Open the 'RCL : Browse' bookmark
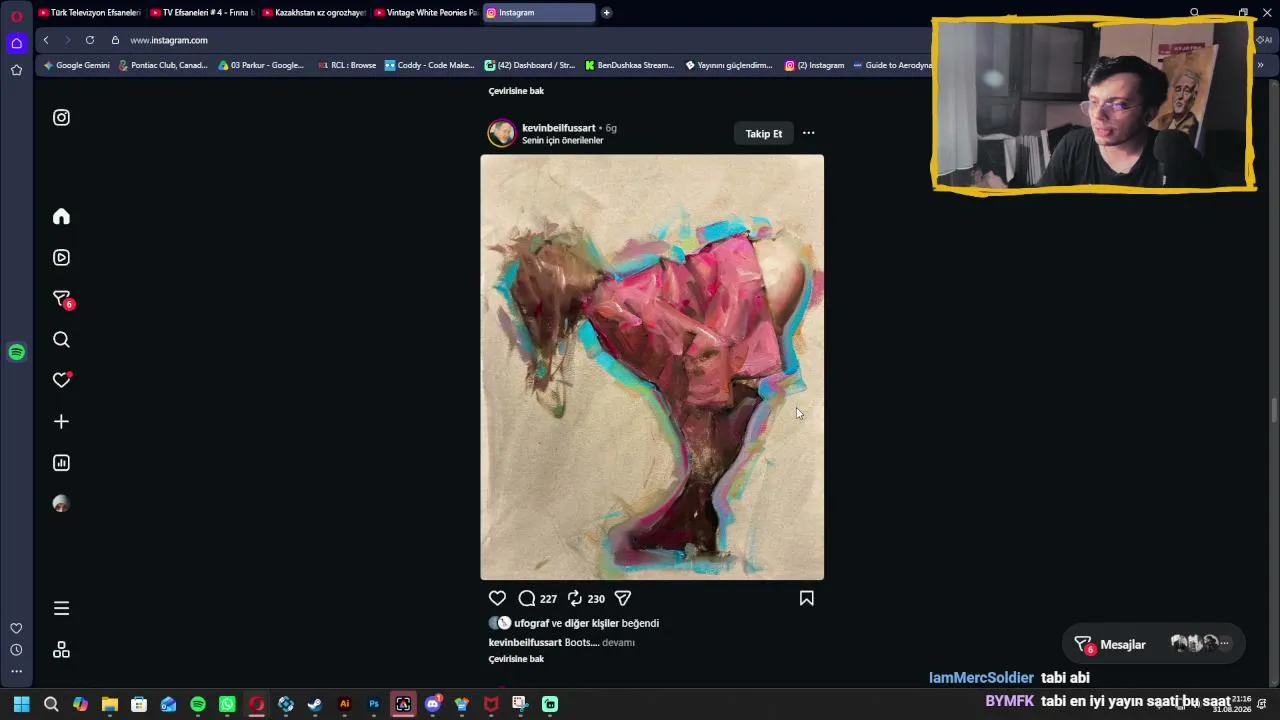 point(346,65)
